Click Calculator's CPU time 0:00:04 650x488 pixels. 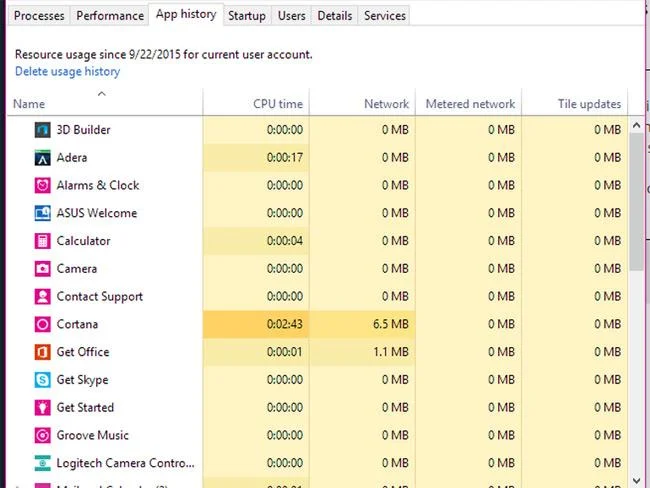click(285, 241)
